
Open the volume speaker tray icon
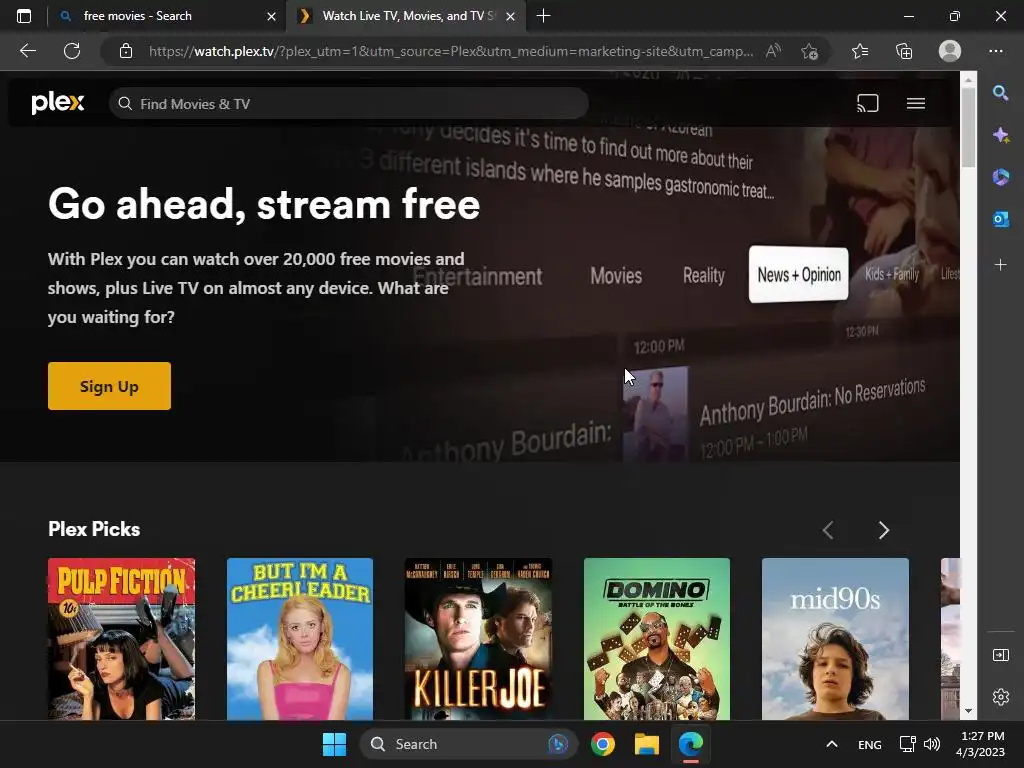[x=932, y=744]
